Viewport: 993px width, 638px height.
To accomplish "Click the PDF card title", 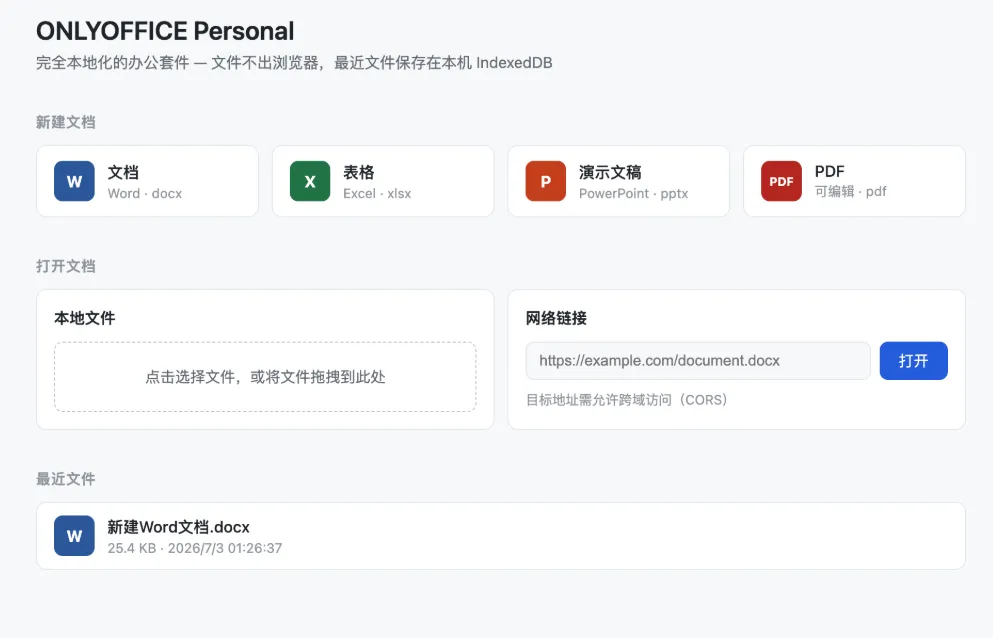I will (830, 172).
